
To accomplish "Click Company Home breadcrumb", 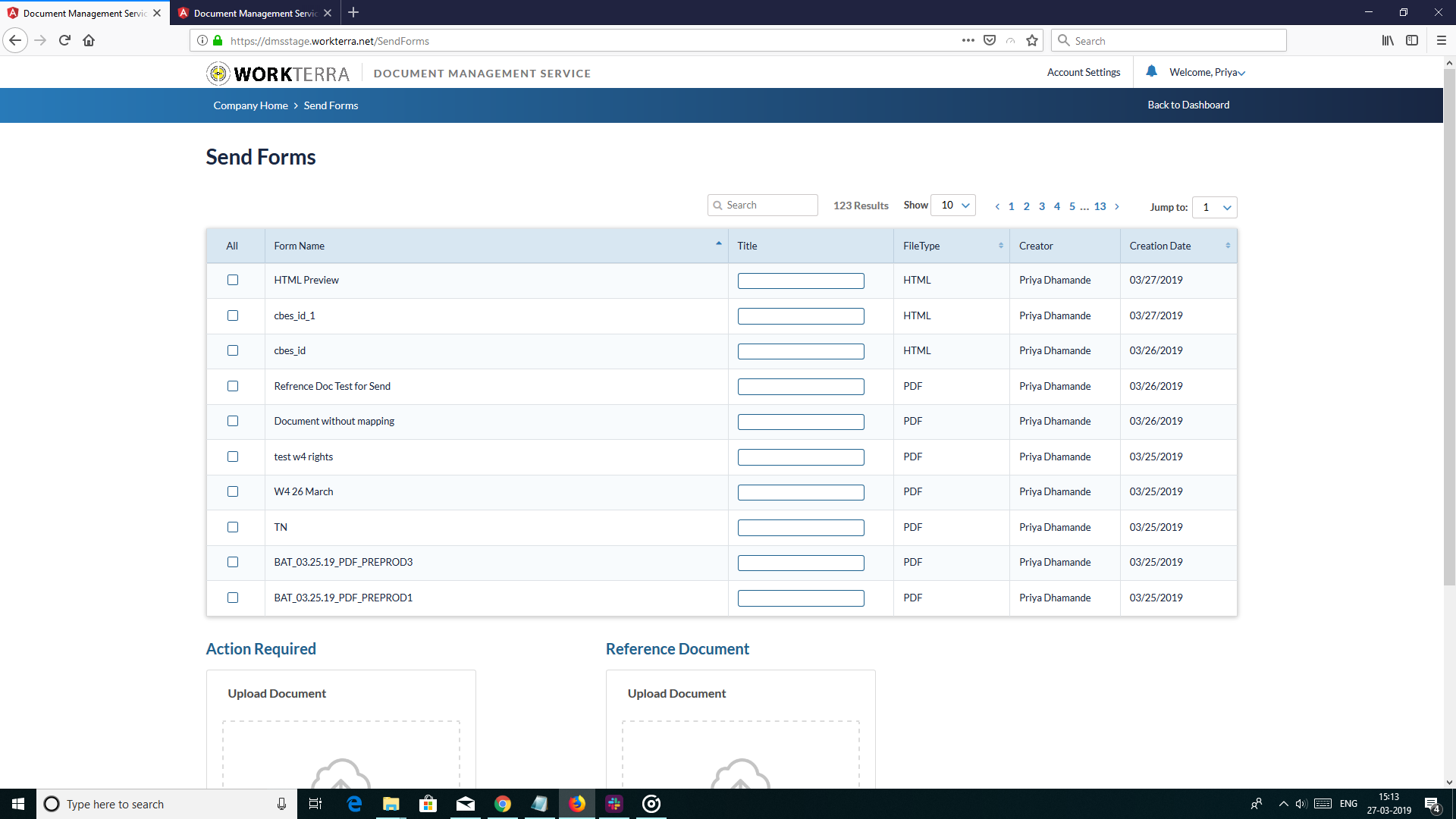I will pos(250,105).
